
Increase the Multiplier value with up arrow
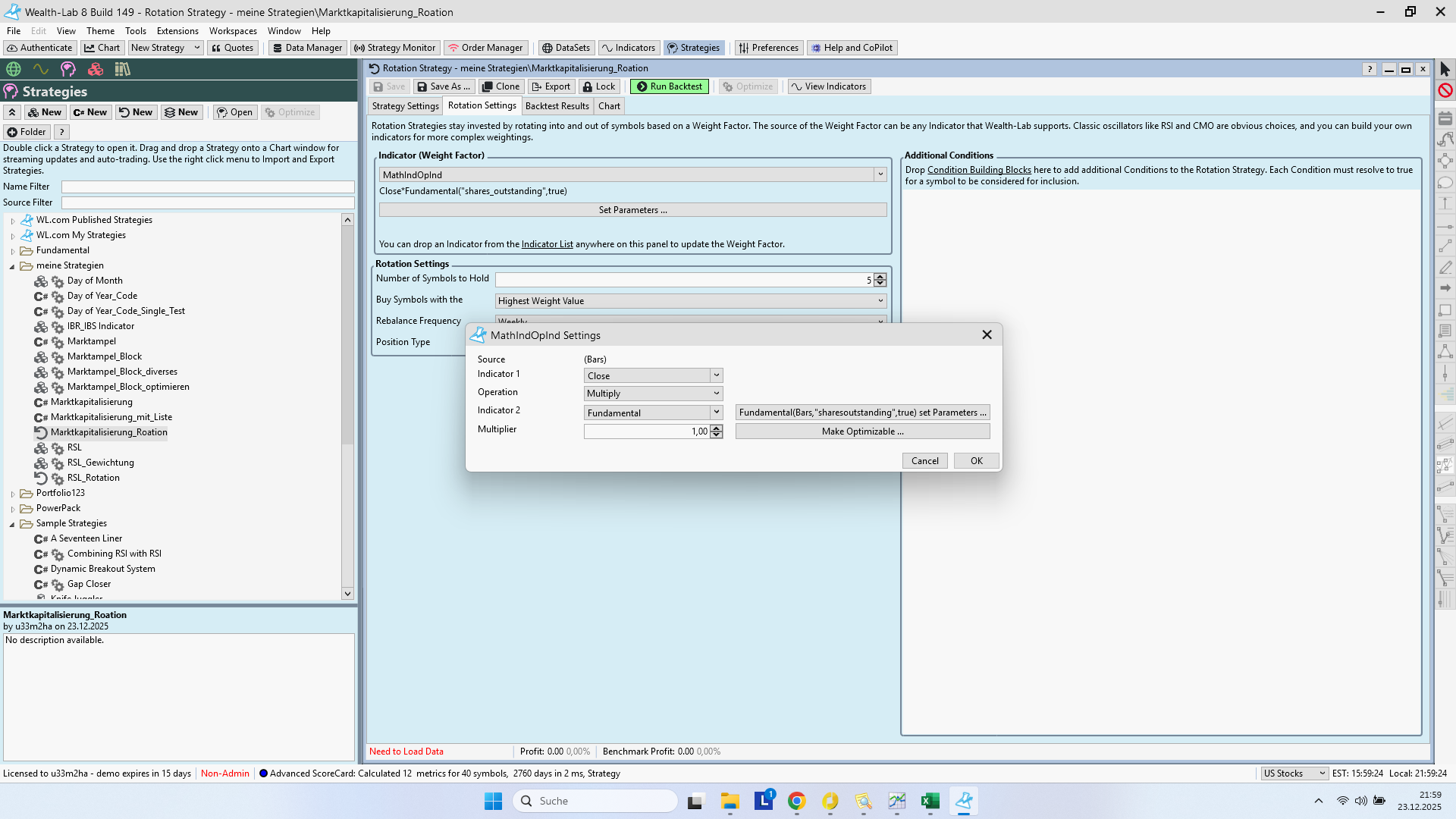(x=717, y=428)
